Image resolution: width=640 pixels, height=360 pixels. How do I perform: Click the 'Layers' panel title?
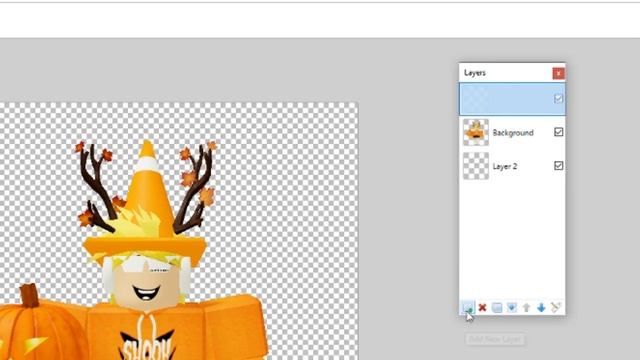pyautogui.click(x=475, y=73)
